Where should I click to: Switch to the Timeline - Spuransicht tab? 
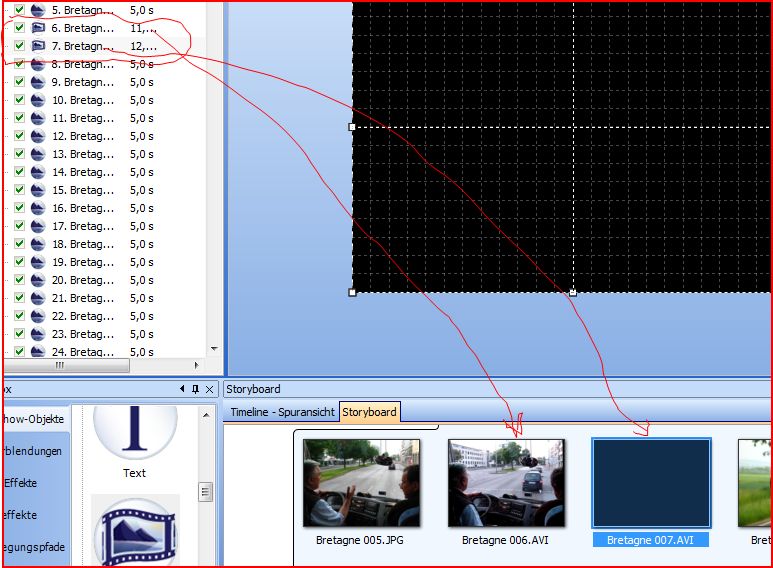pyautogui.click(x=282, y=412)
